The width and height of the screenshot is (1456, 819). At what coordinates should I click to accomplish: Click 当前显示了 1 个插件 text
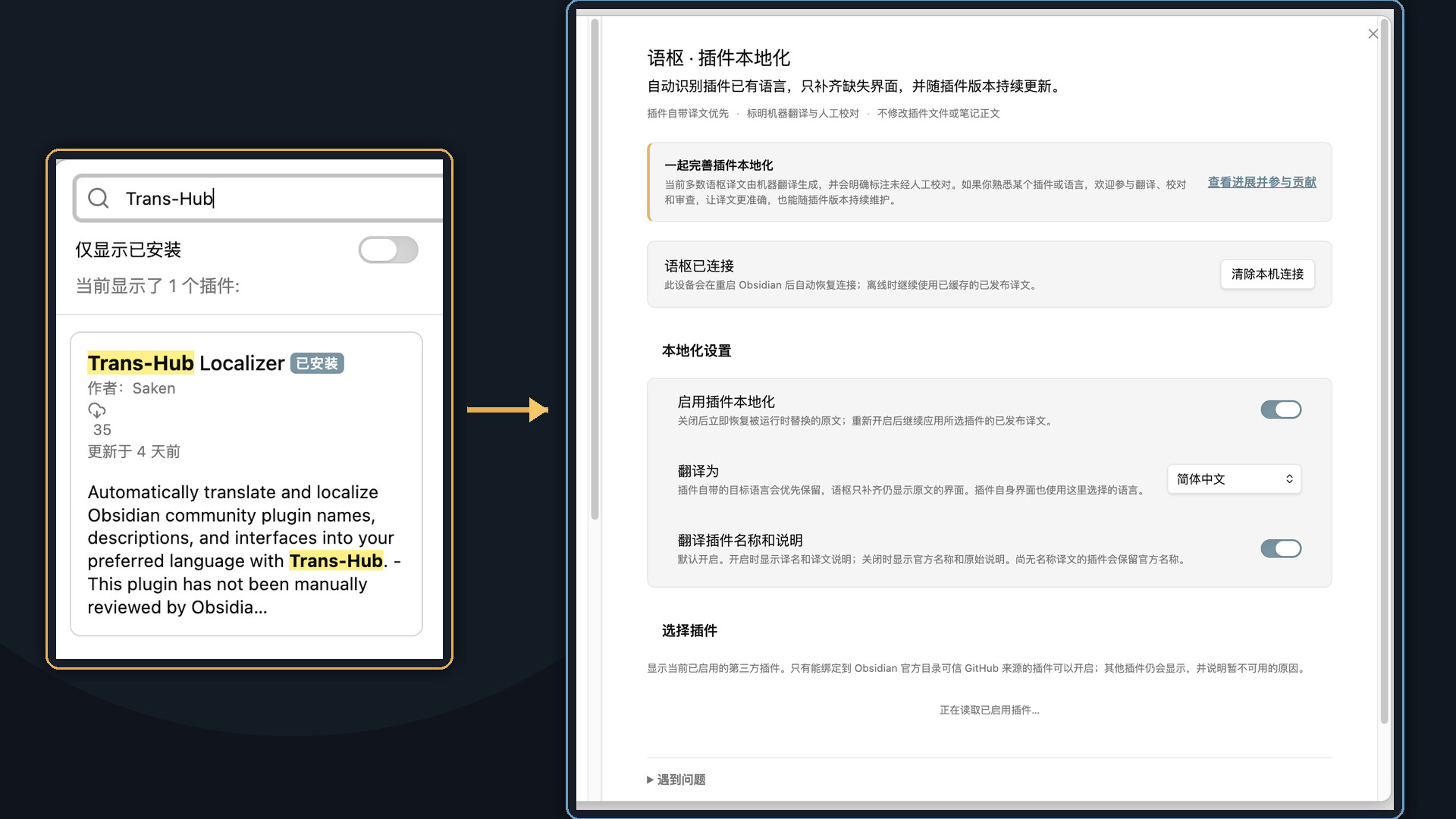click(x=158, y=286)
